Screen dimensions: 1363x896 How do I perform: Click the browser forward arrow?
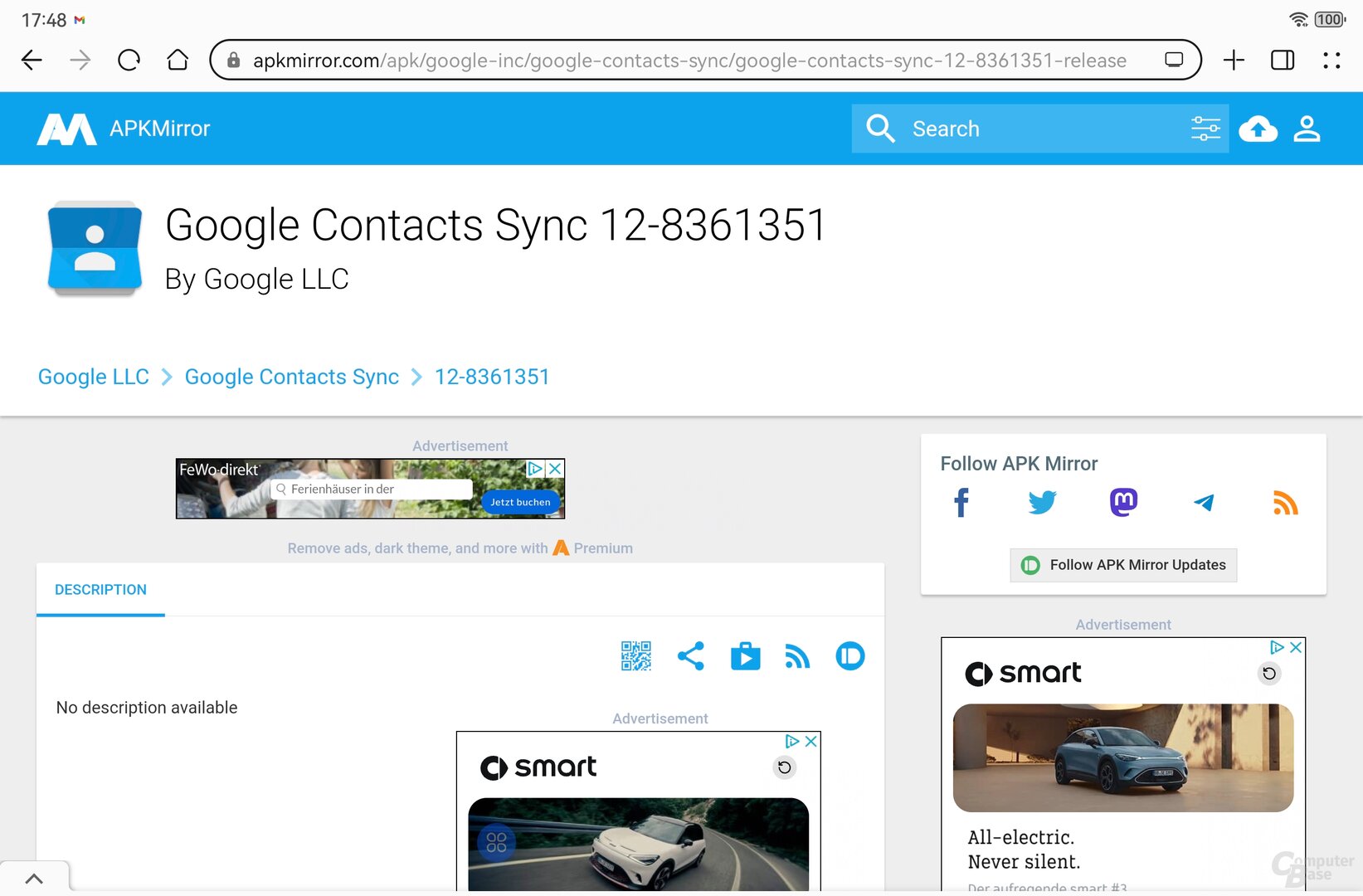80,60
